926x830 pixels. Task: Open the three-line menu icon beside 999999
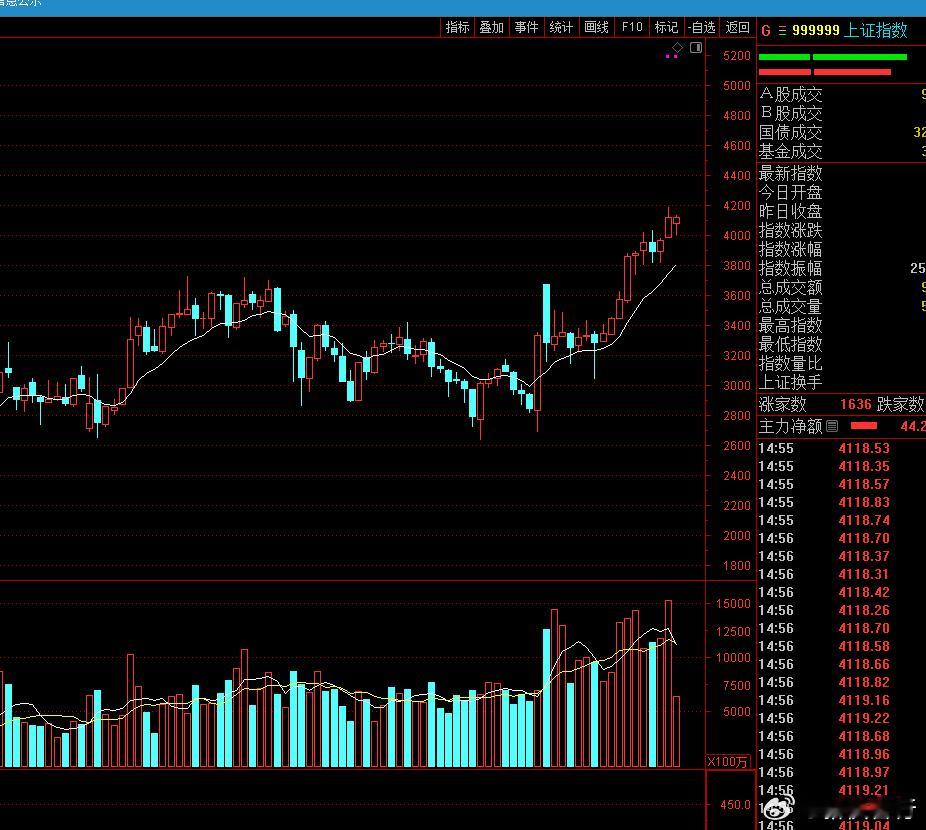(x=782, y=31)
